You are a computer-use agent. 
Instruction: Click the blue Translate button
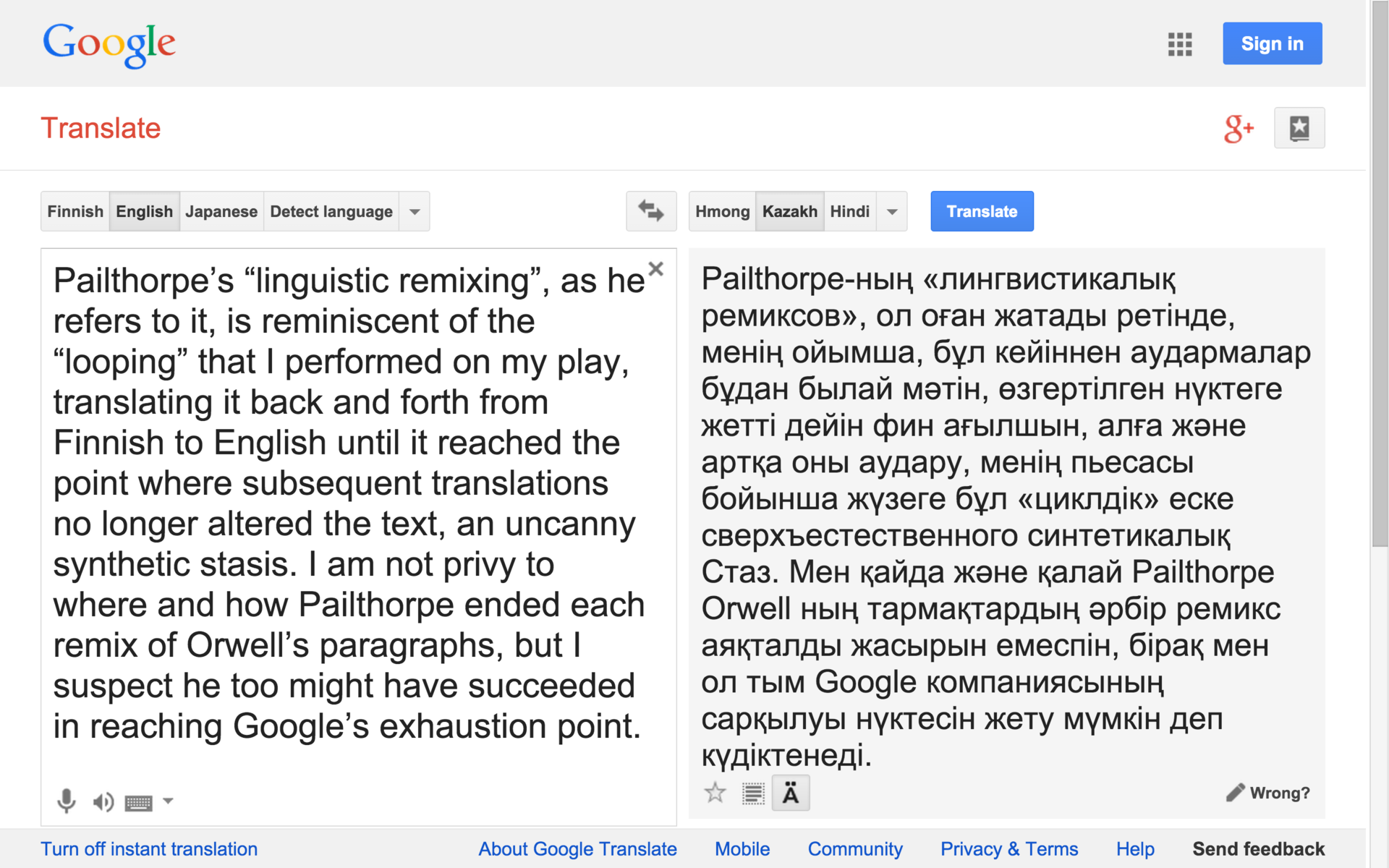[x=981, y=211]
